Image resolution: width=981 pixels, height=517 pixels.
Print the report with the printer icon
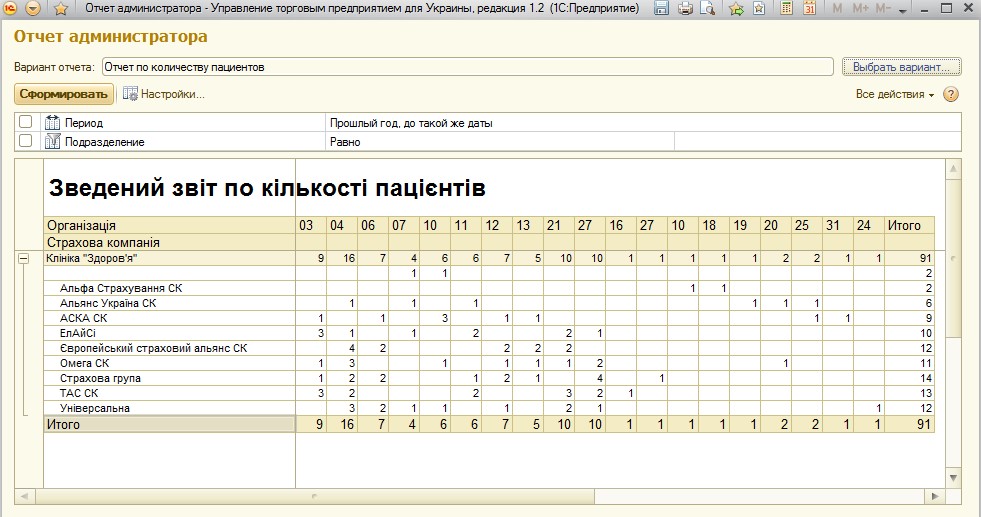point(685,8)
